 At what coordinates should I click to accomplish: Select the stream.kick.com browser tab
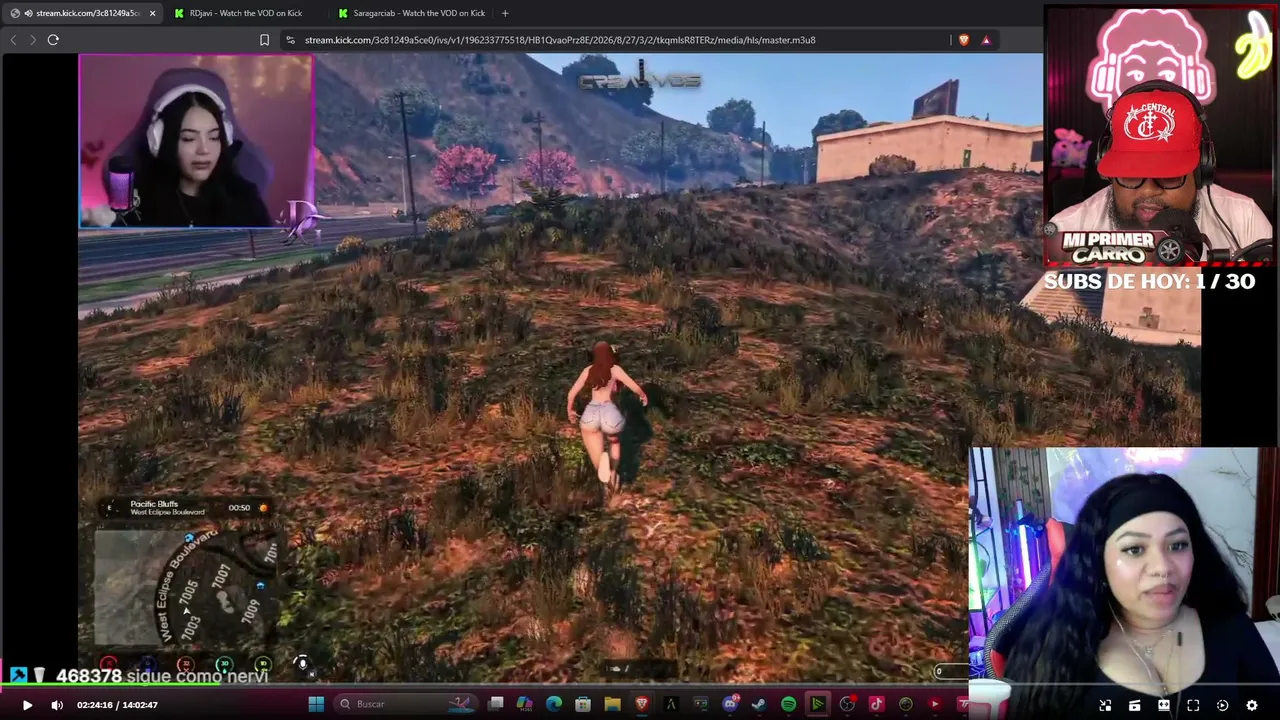click(x=82, y=13)
